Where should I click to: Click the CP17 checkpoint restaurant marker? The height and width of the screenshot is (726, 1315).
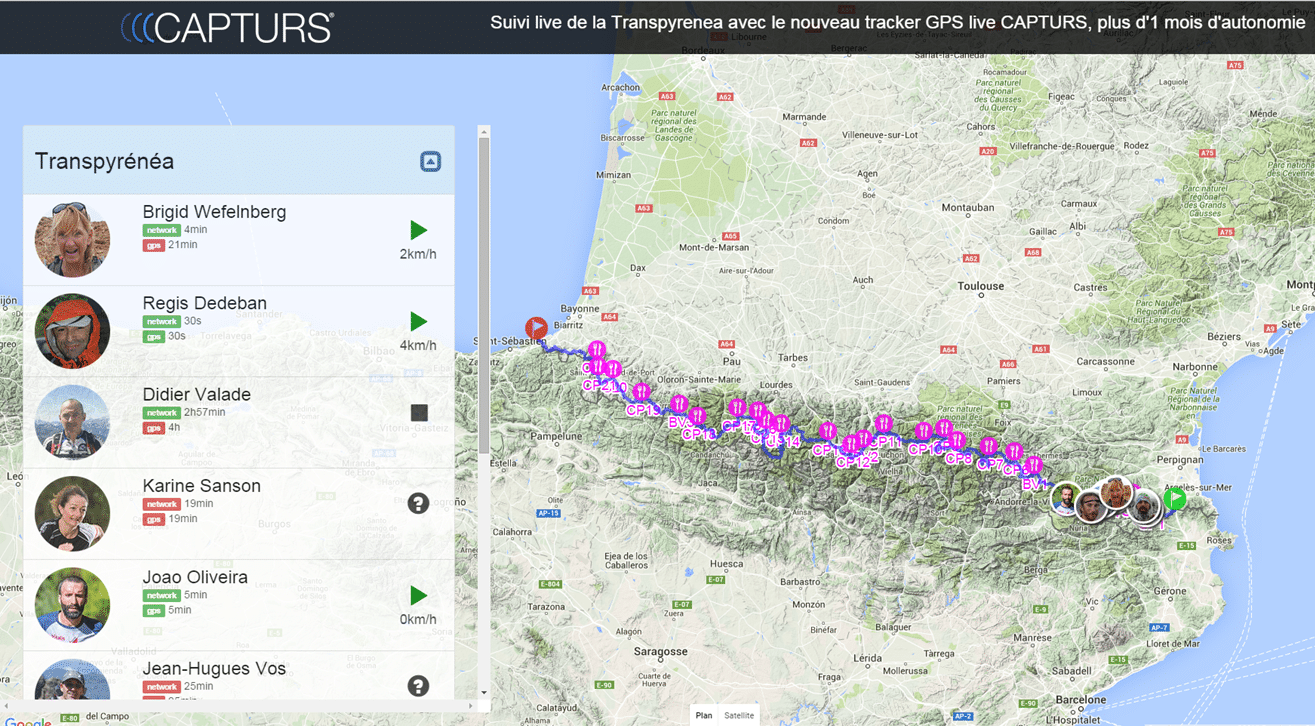pyautogui.click(x=738, y=407)
